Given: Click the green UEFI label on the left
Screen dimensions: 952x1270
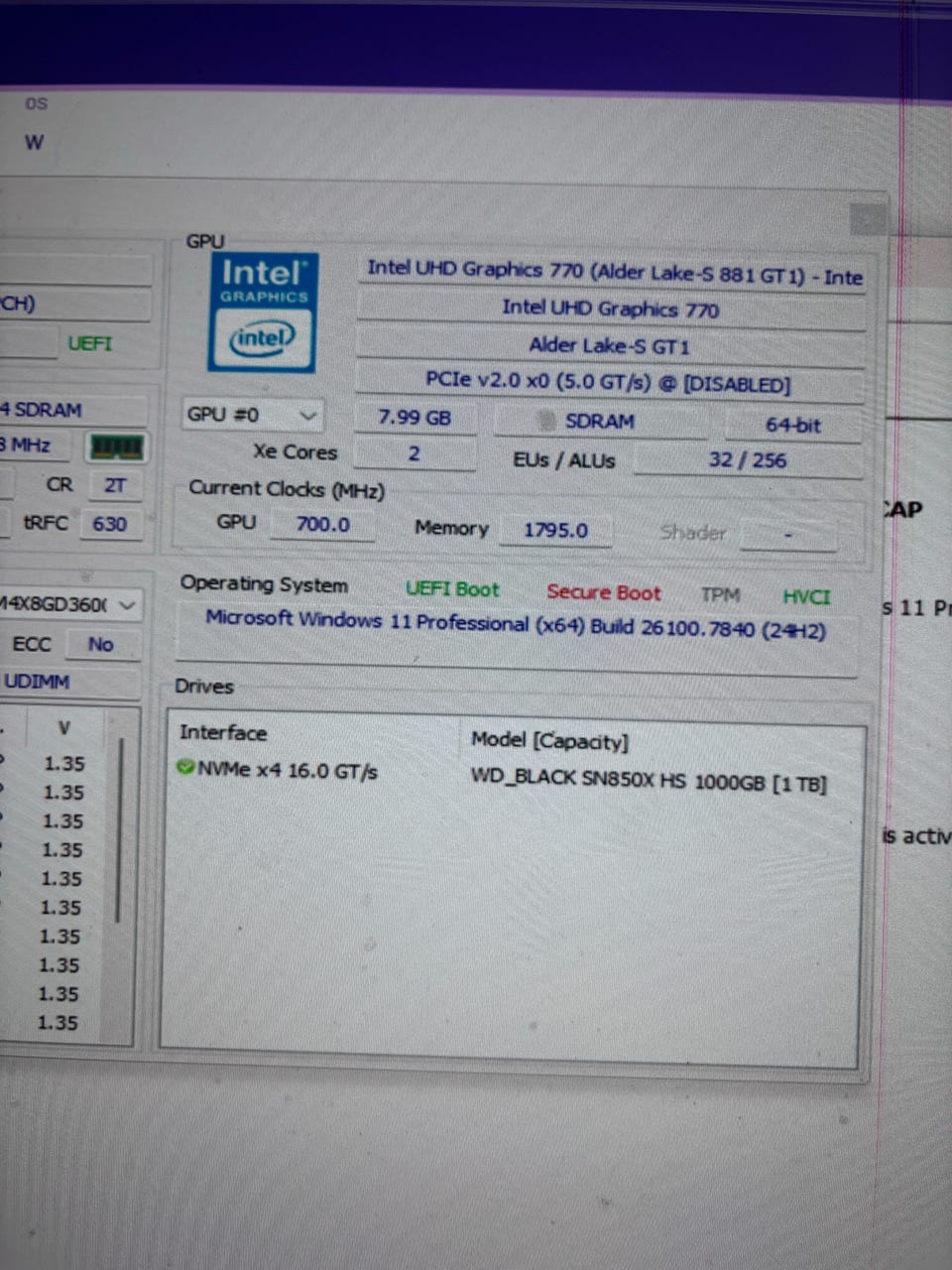Looking at the screenshot, I should pyautogui.click(x=89, y=343).
